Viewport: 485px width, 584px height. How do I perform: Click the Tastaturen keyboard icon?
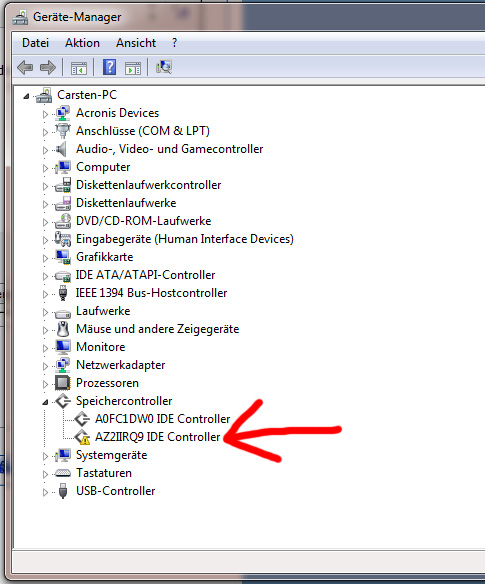click(x=63, y=473)
